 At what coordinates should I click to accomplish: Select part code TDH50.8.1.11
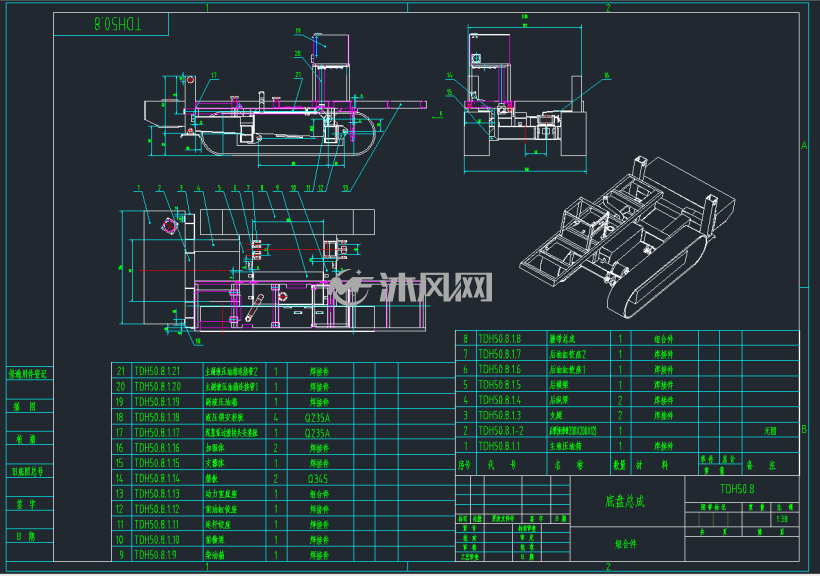pos(157,524)
